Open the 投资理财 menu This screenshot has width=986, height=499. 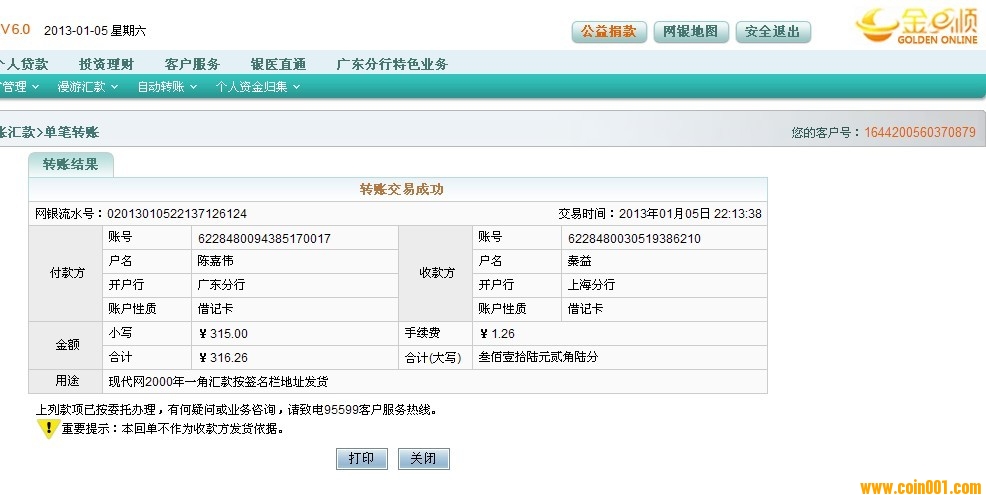point(106,64)
